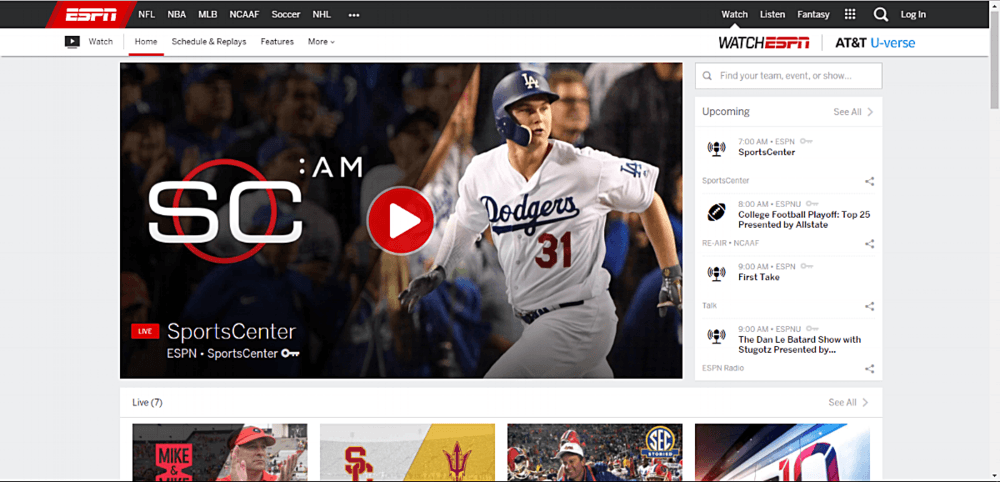Click the football icon beside College Football Playoff
Screen dimensions: 1000x482
[716, 212]
